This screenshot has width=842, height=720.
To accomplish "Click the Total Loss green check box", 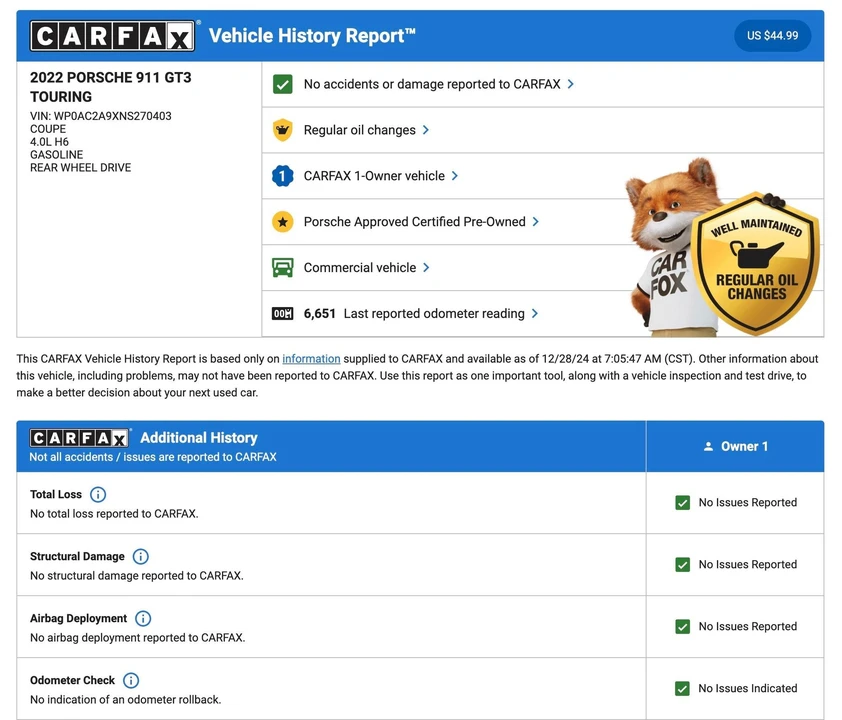I will pyautogui.click(x=683, y=503).
